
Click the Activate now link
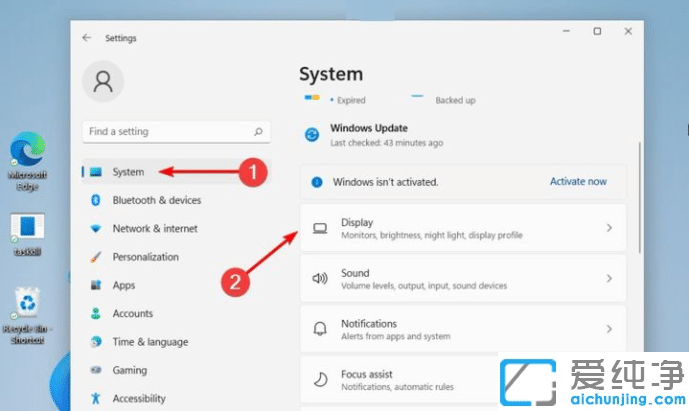(578, 182)
